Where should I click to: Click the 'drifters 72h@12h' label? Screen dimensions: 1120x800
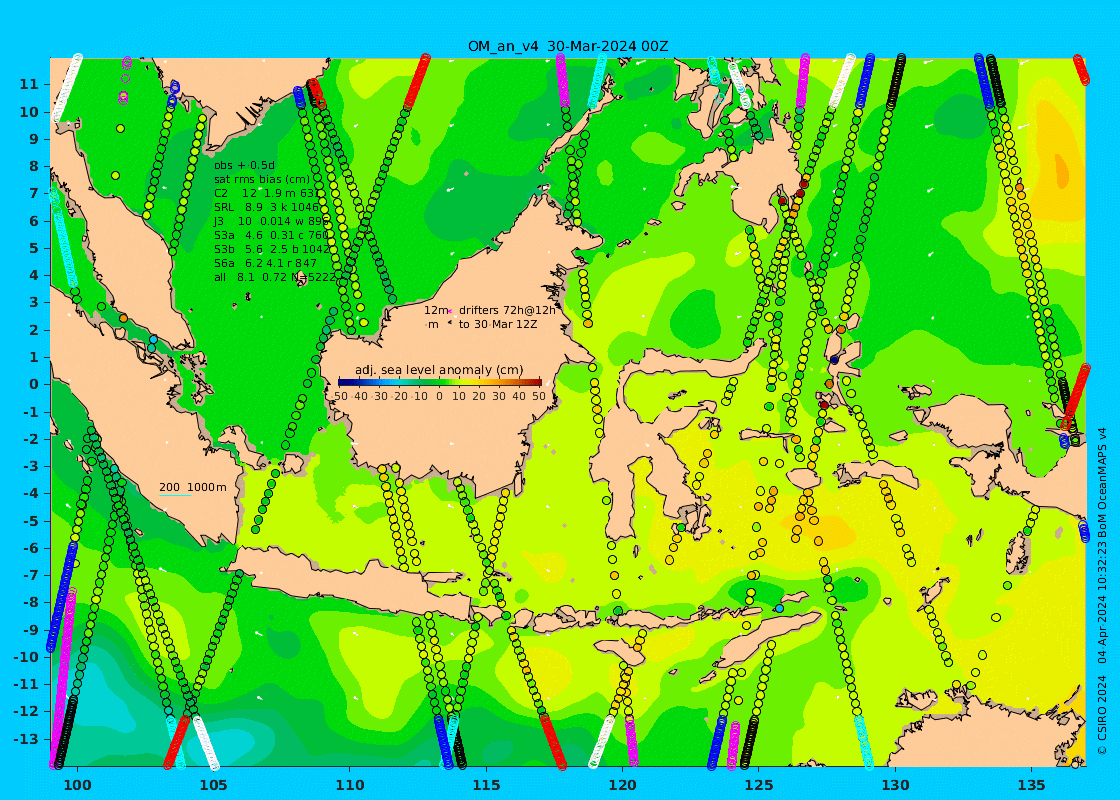[x=507, y=310]
